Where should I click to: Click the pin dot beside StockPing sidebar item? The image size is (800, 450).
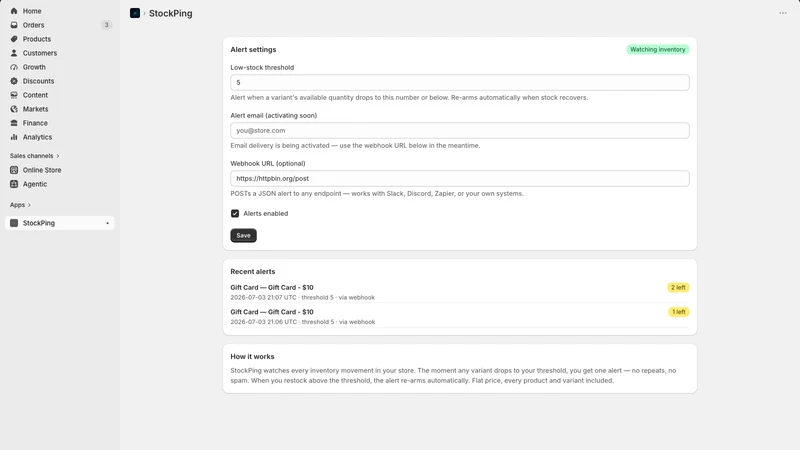(107, 223)
